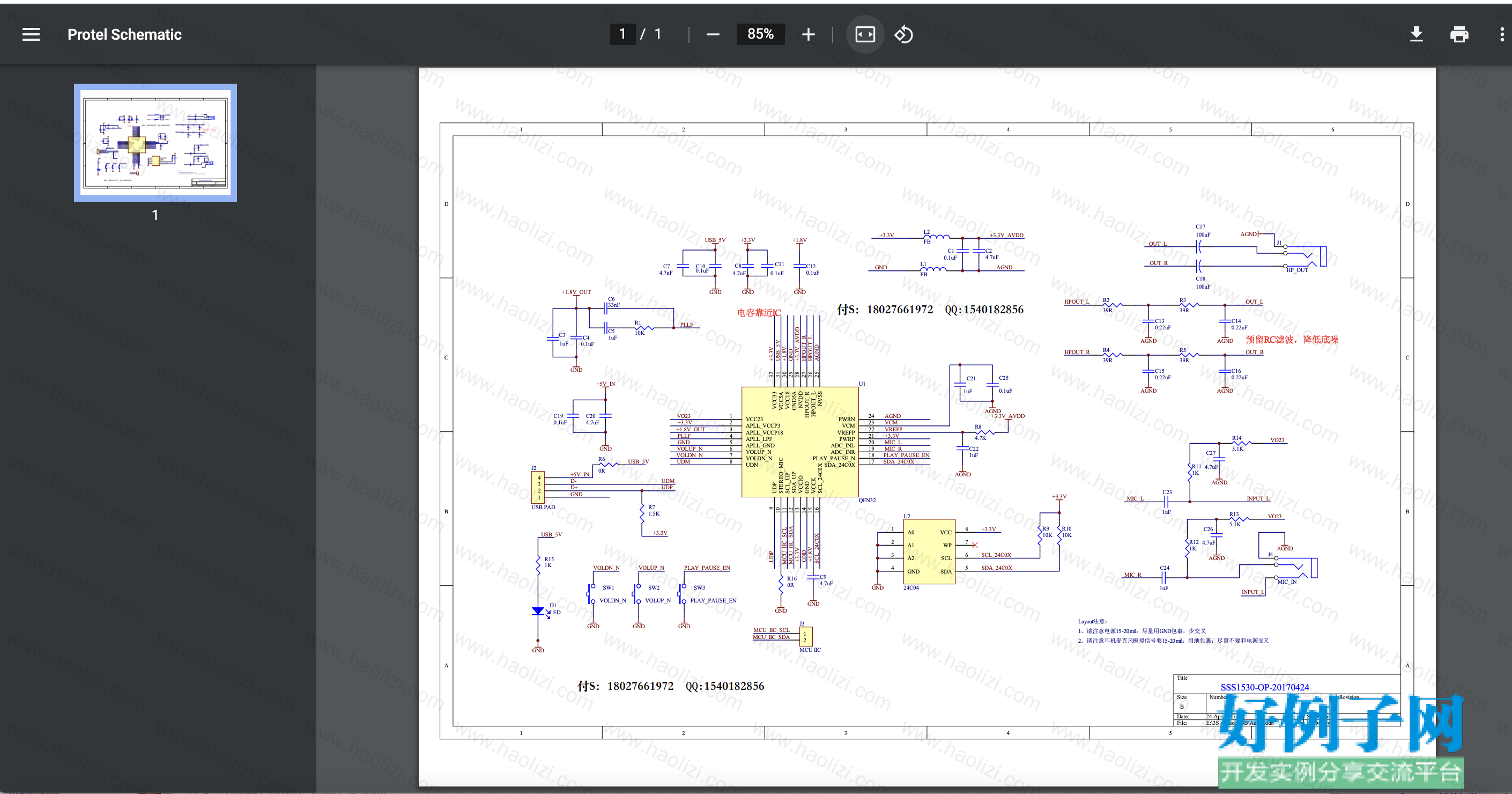Image resolution: width=1512 pixels, height=794 pixels.
Task: Click the USB PAD connector J2
Action: point(538,488)
